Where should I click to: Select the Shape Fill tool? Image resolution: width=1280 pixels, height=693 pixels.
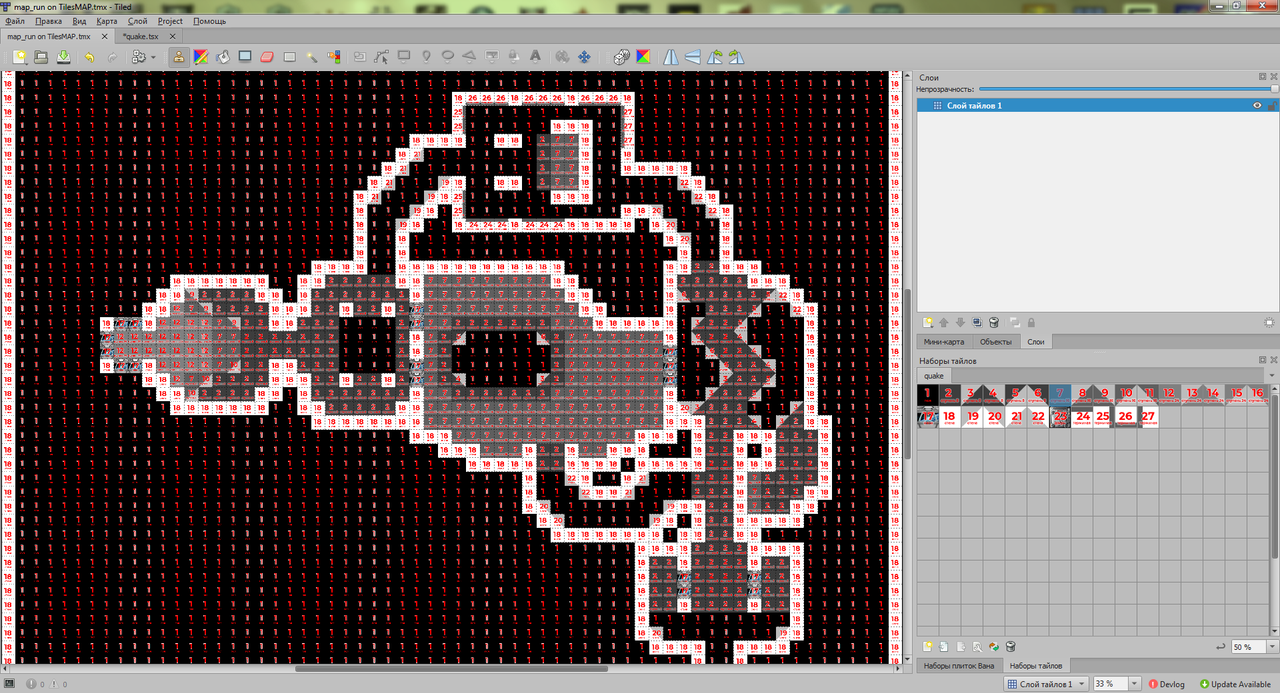point(245,57)
